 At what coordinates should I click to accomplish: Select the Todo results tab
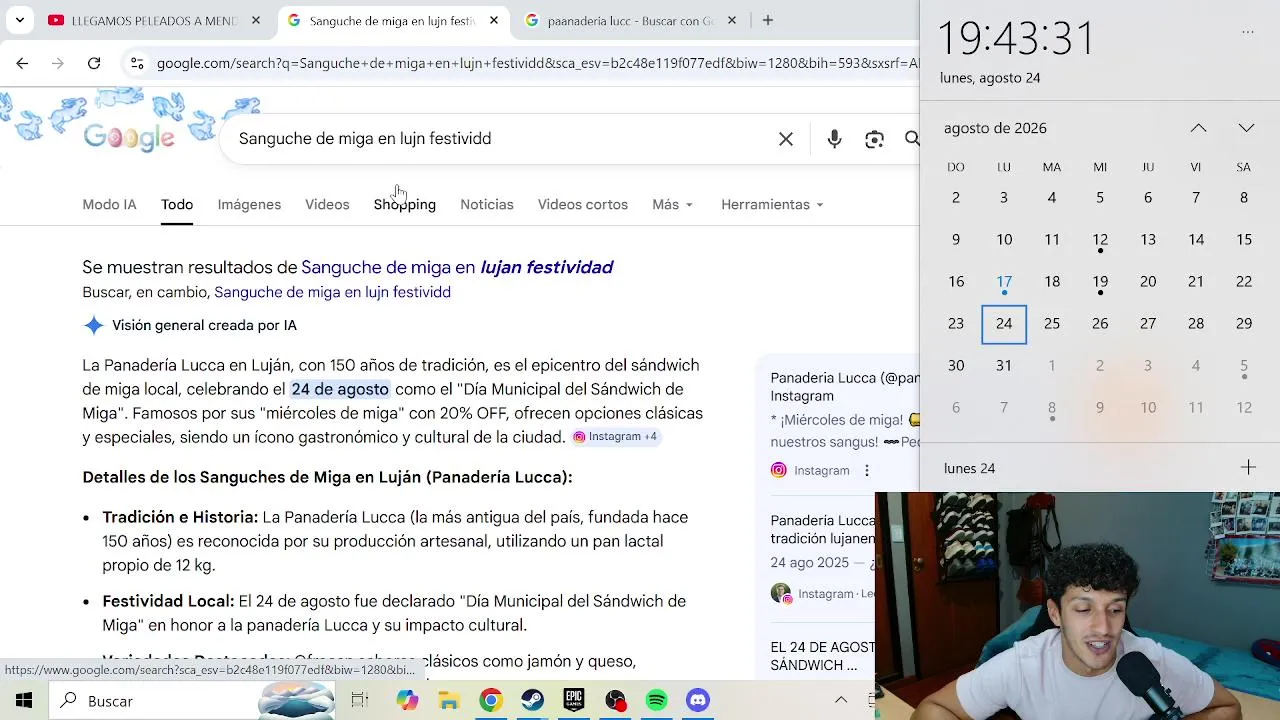point(177,204)
